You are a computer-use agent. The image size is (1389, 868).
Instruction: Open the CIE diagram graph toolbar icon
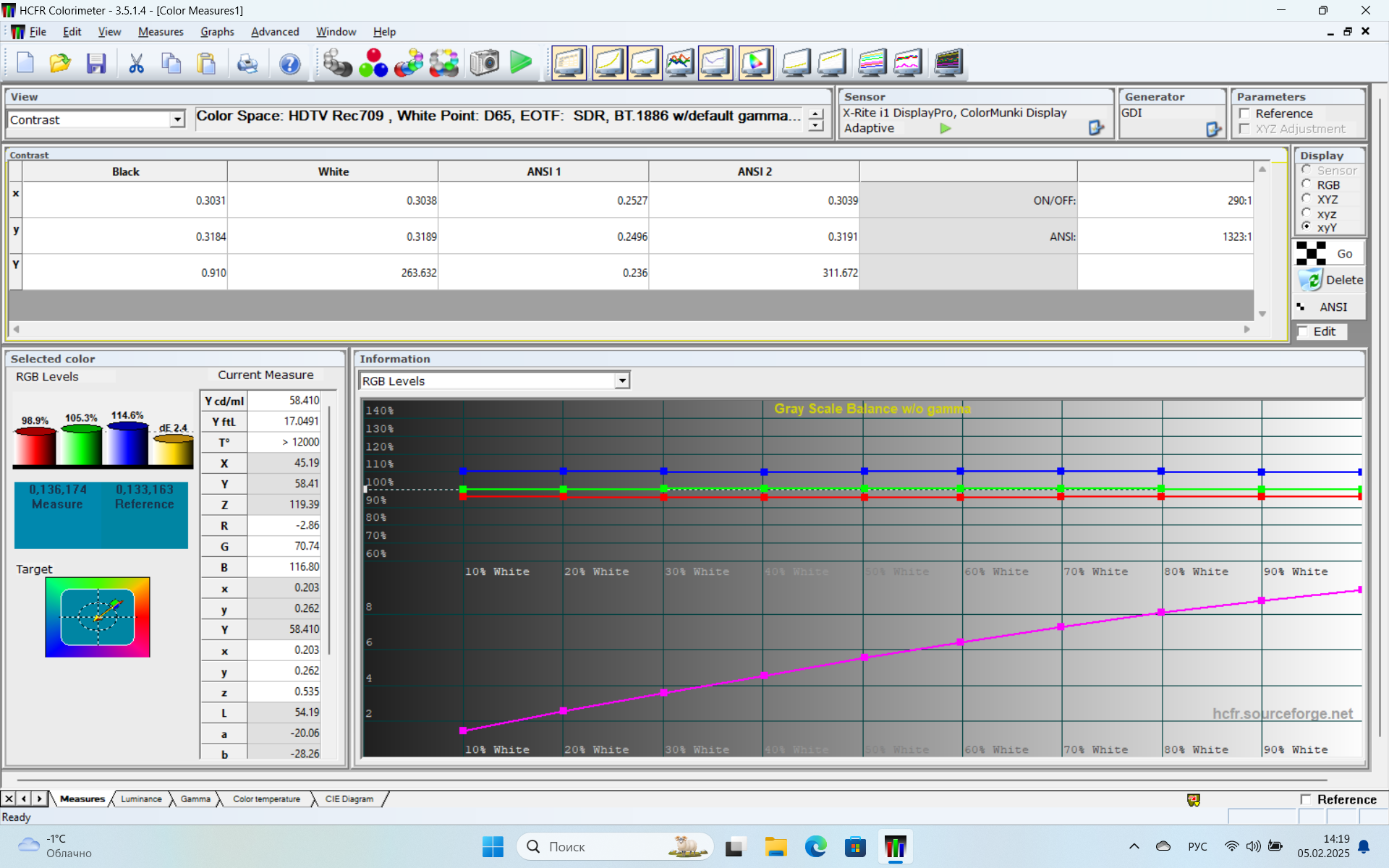(755, 63)
